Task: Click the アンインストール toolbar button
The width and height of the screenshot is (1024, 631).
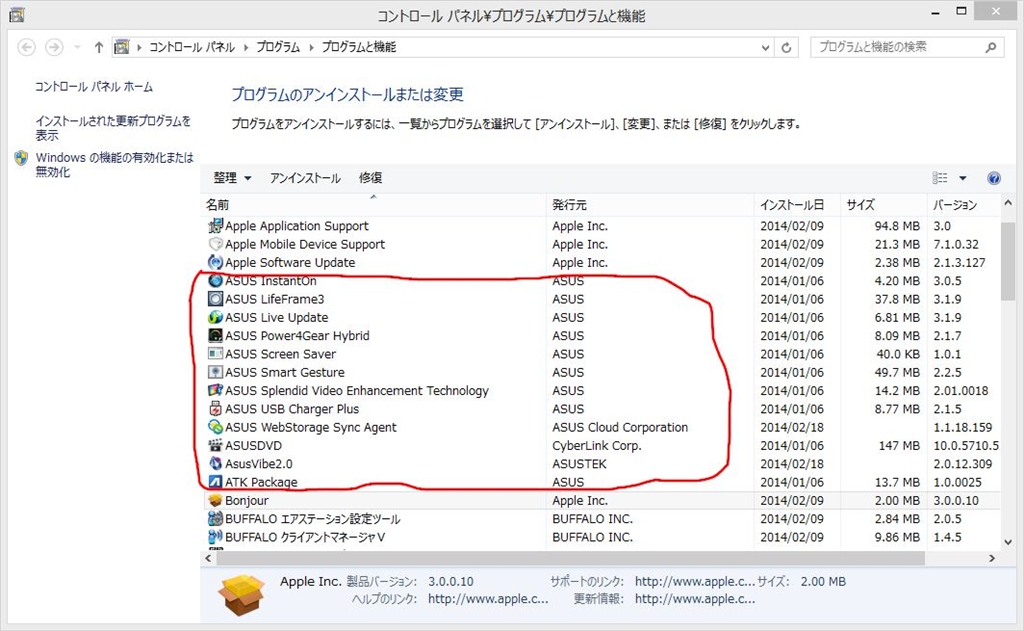Action: [305, 178]
